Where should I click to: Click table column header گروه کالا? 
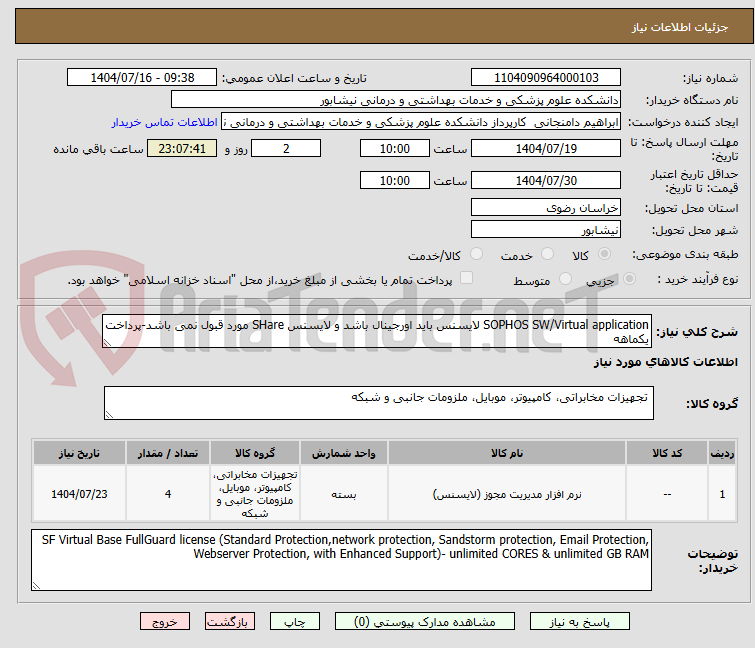(255, 453)
